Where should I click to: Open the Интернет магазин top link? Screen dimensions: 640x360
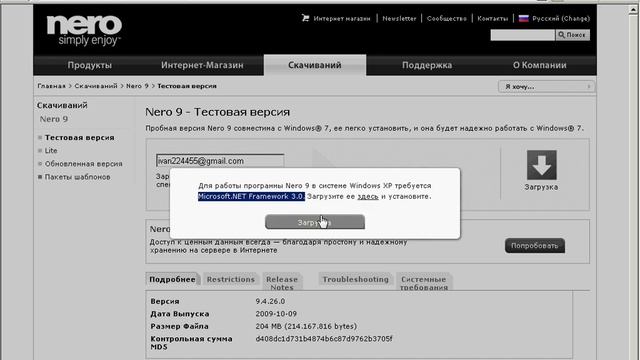click(342, 18)
